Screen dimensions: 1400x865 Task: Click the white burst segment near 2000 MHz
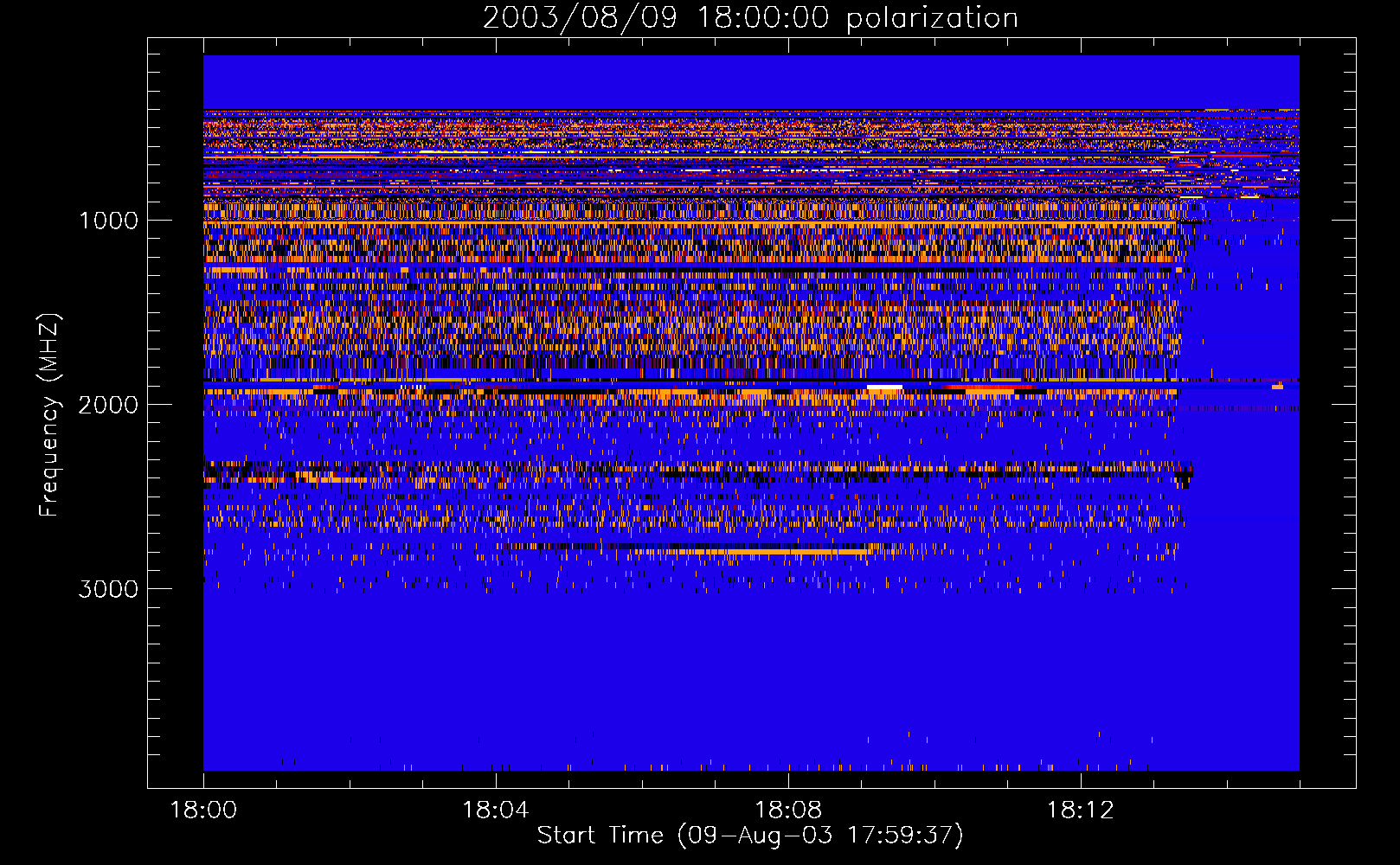tap(884, 388)
